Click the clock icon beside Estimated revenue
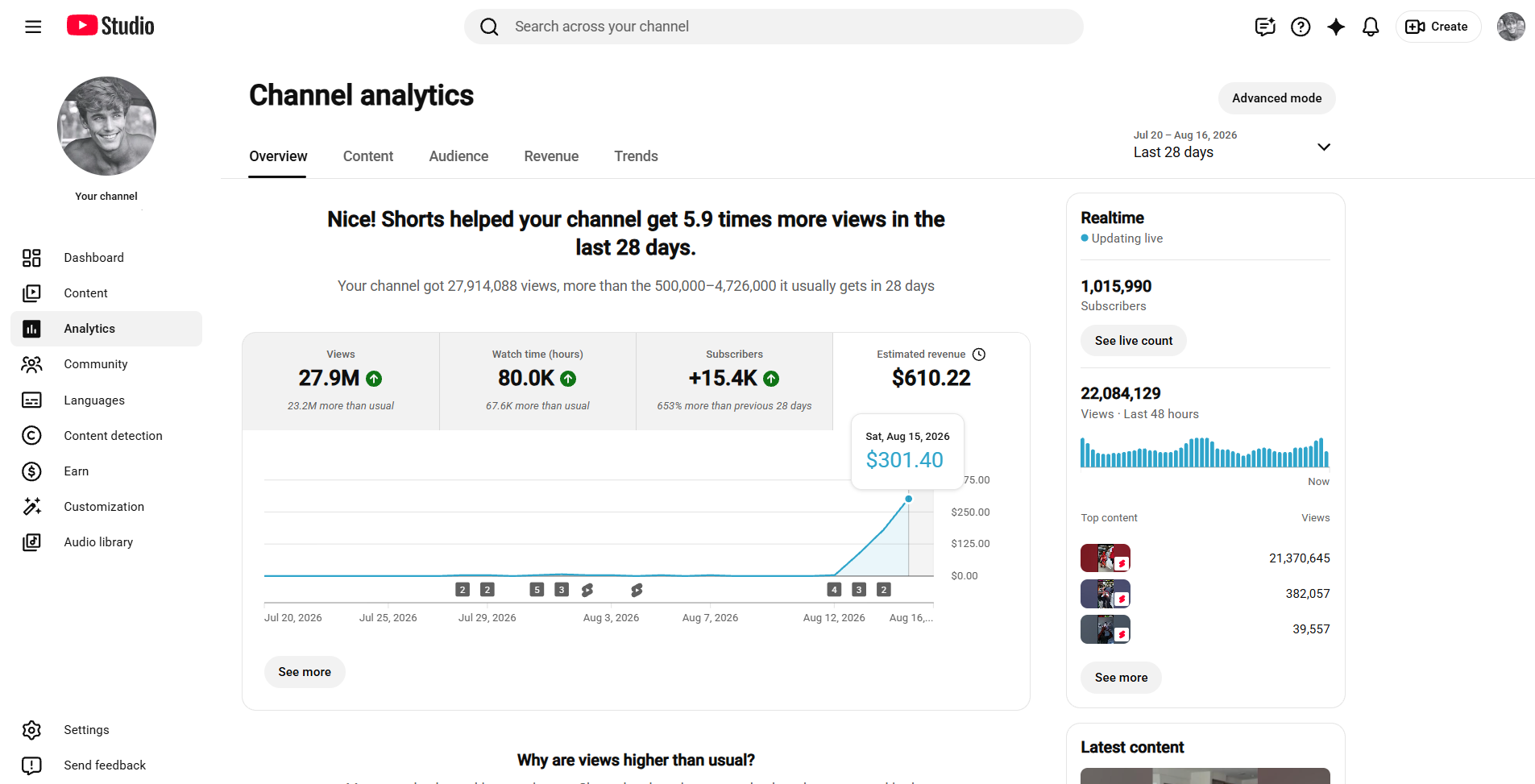Screen dimensions: 1535x784 (979, 355)
